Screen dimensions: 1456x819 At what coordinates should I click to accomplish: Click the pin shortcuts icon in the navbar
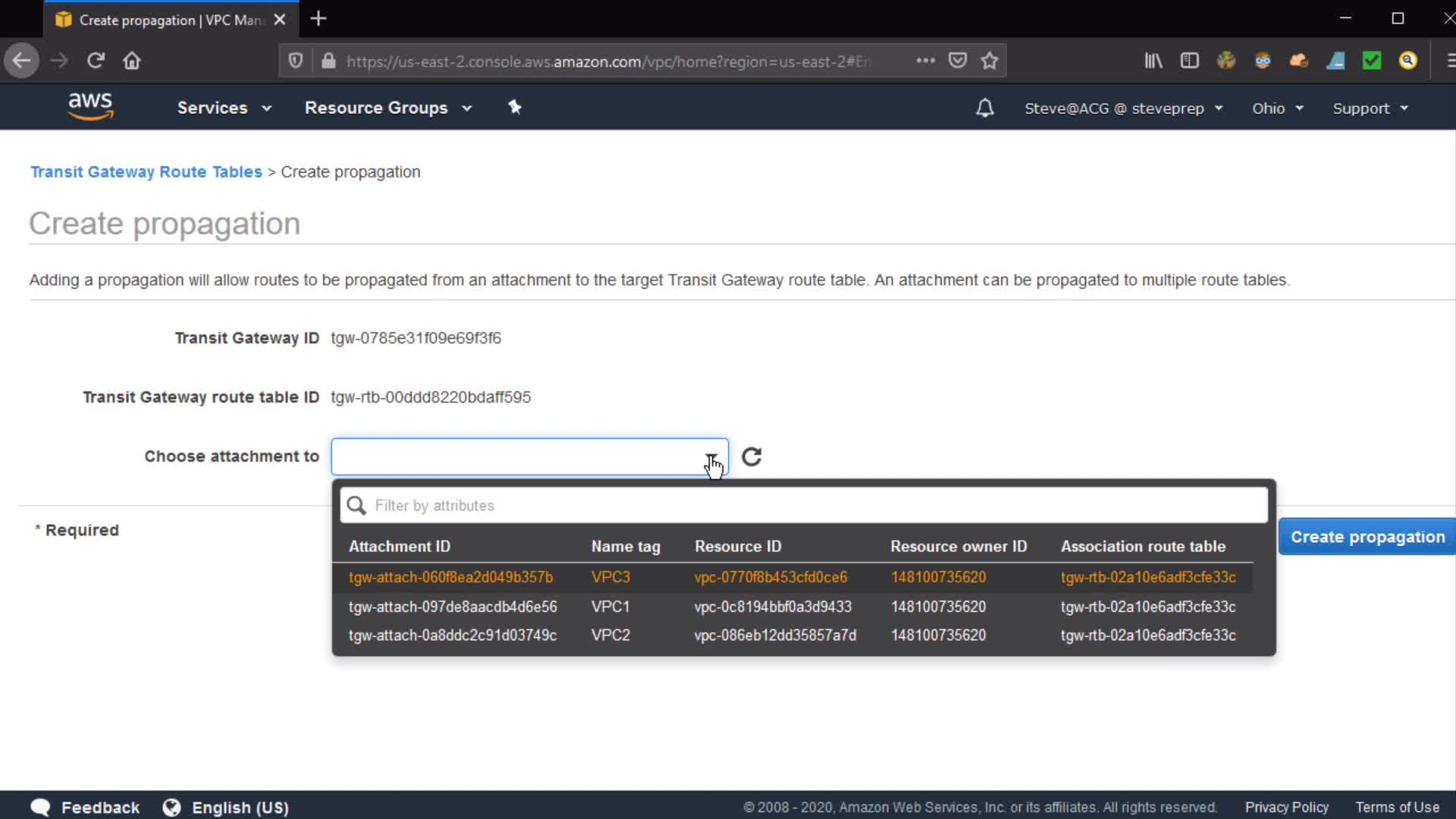coord(515,107)
